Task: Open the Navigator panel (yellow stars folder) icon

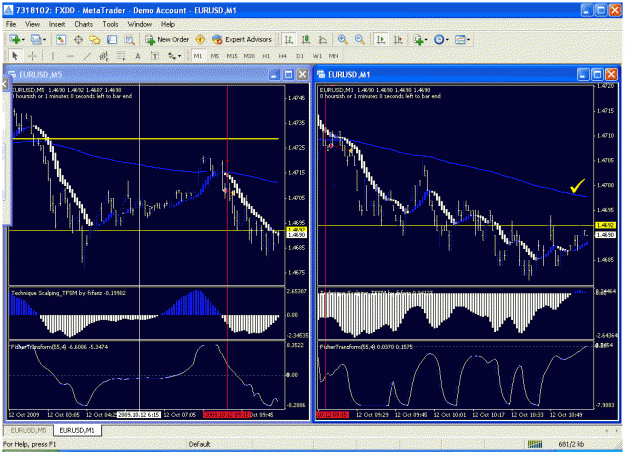Action: (x=95, y=39)
